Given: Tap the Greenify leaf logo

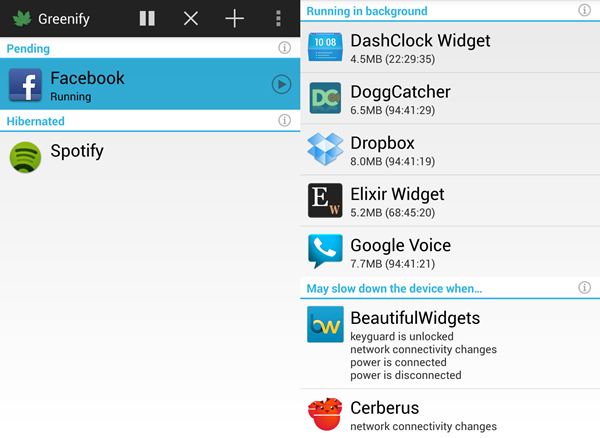Looking at the screenshot, I should (22, 18).
